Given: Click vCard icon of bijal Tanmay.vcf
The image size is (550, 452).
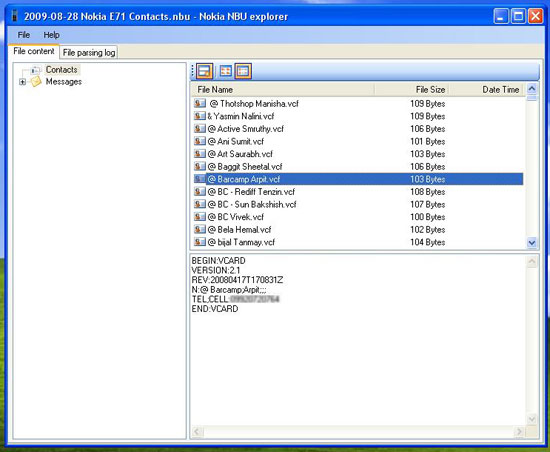Looking at the screenshot, I should click(200, 242).
